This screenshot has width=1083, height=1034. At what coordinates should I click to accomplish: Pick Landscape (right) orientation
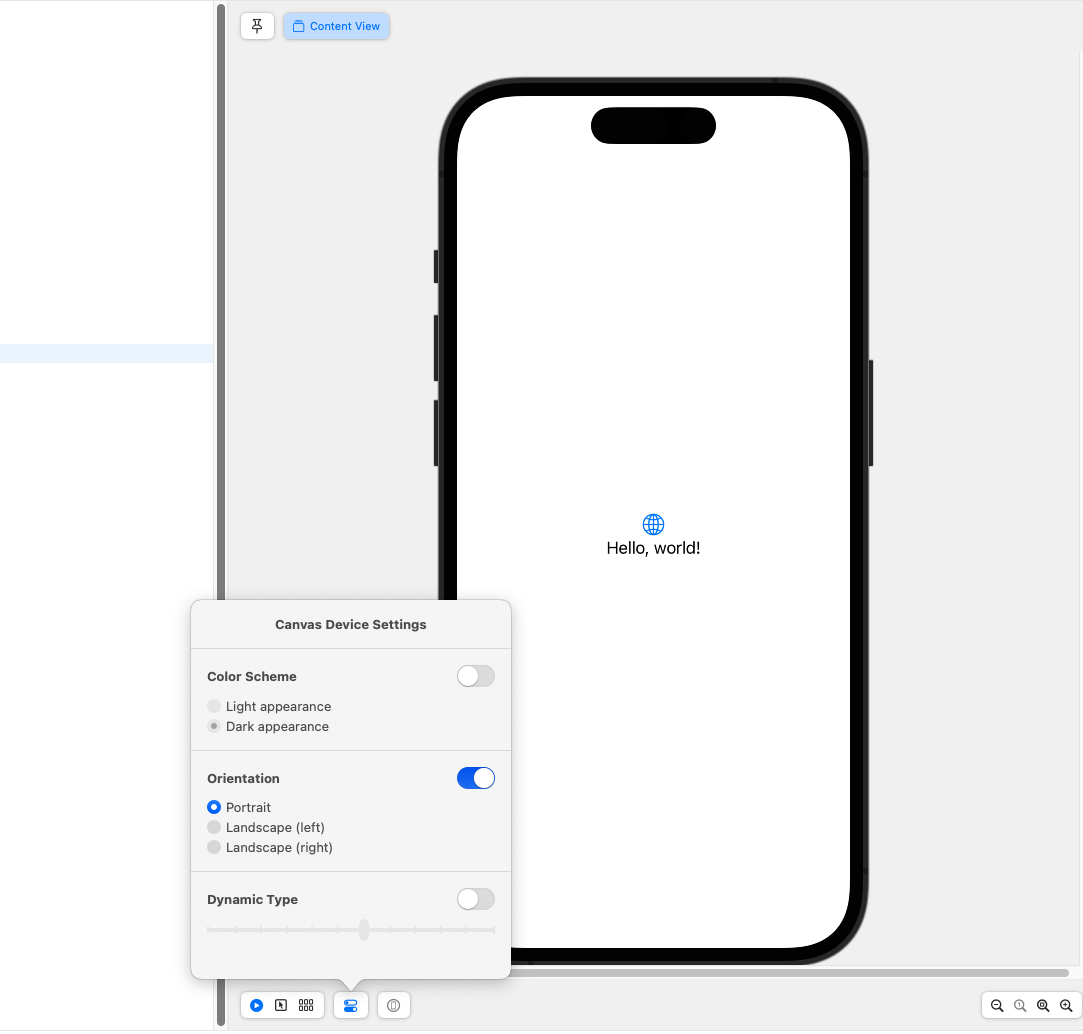(x=214, y=847)
